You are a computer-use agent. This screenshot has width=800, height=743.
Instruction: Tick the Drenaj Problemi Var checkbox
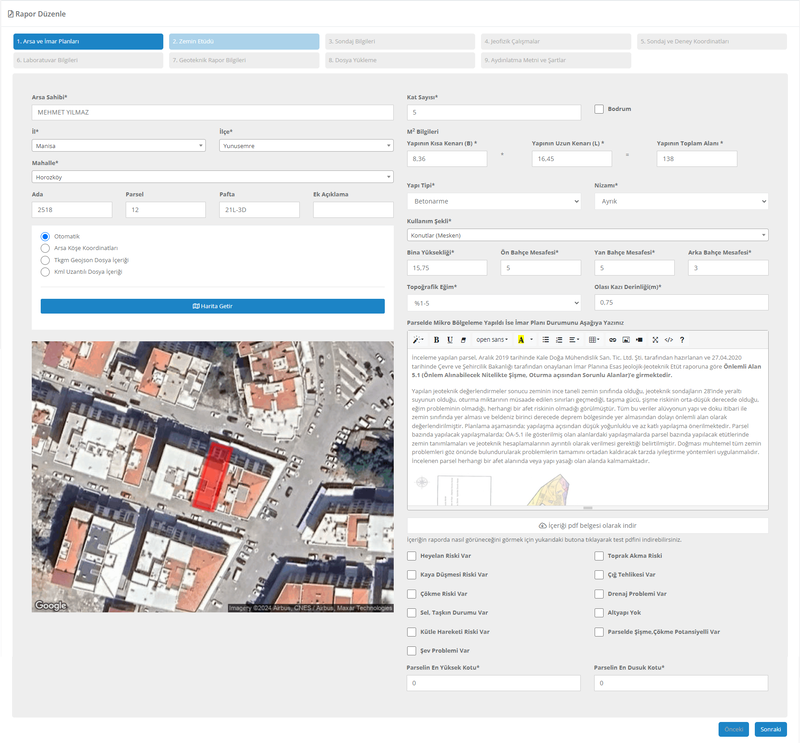point(599,593)
